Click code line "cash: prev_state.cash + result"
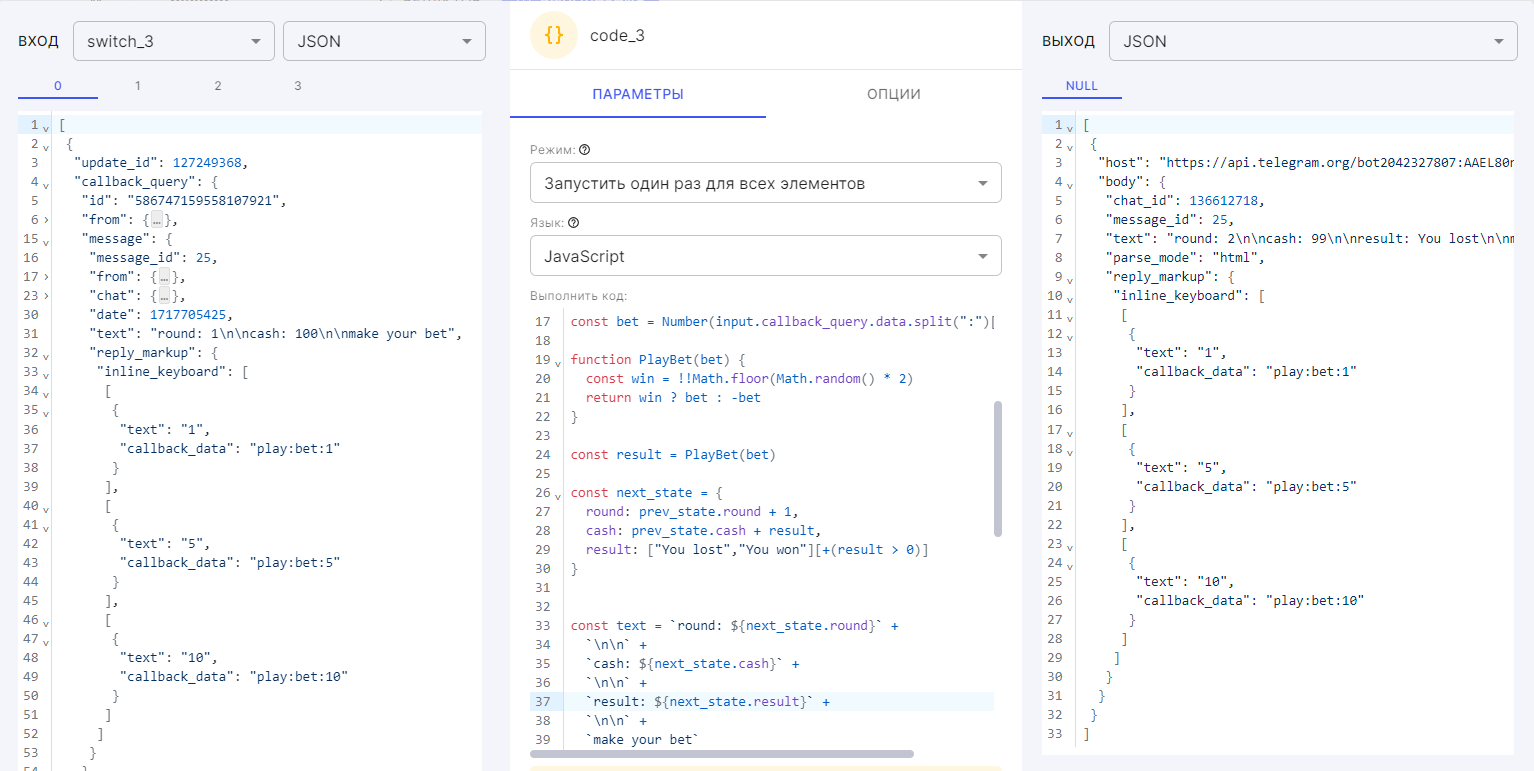Viewport: 1534px width, 771px height. (x=703, y=531)
